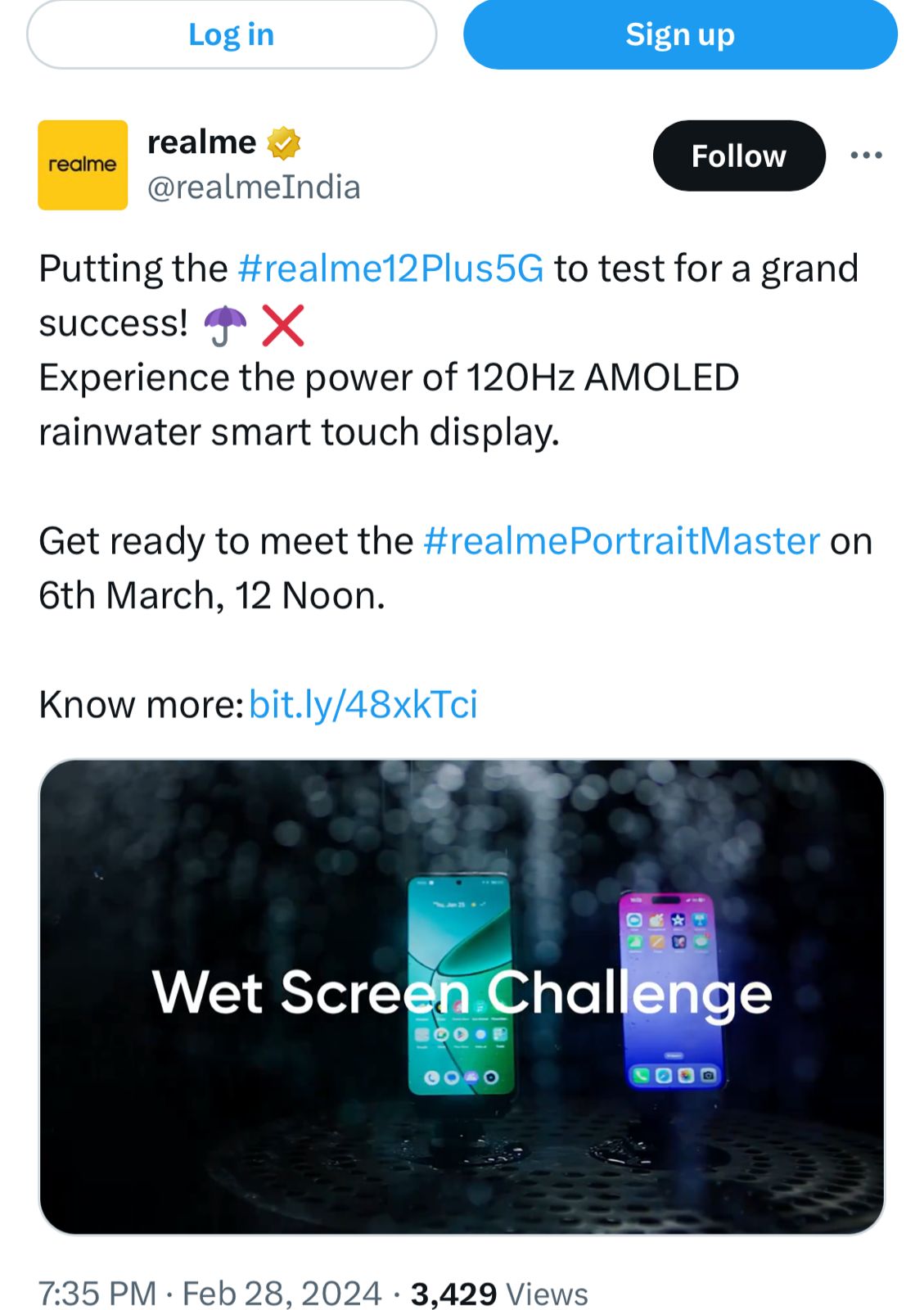Viewport: 924px width, 1310px height.
Task: Click the @realmeIndia handle
Action: pyautogui.click(x=254, y=187)
